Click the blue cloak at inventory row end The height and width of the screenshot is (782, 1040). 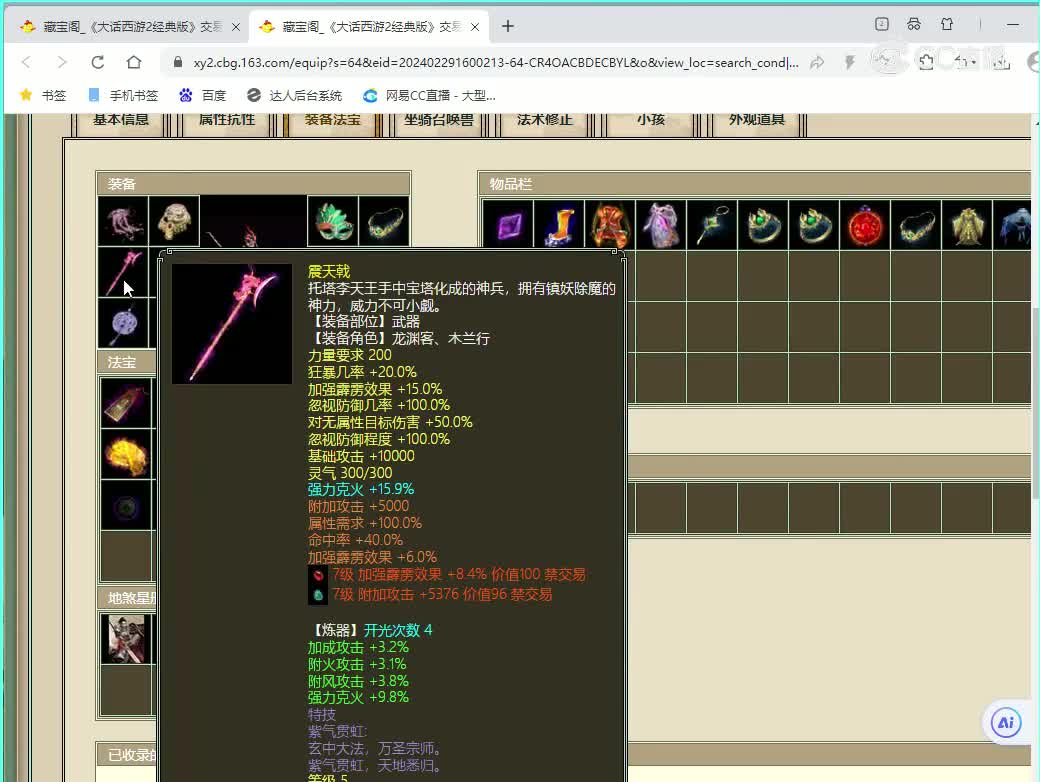1013,226
